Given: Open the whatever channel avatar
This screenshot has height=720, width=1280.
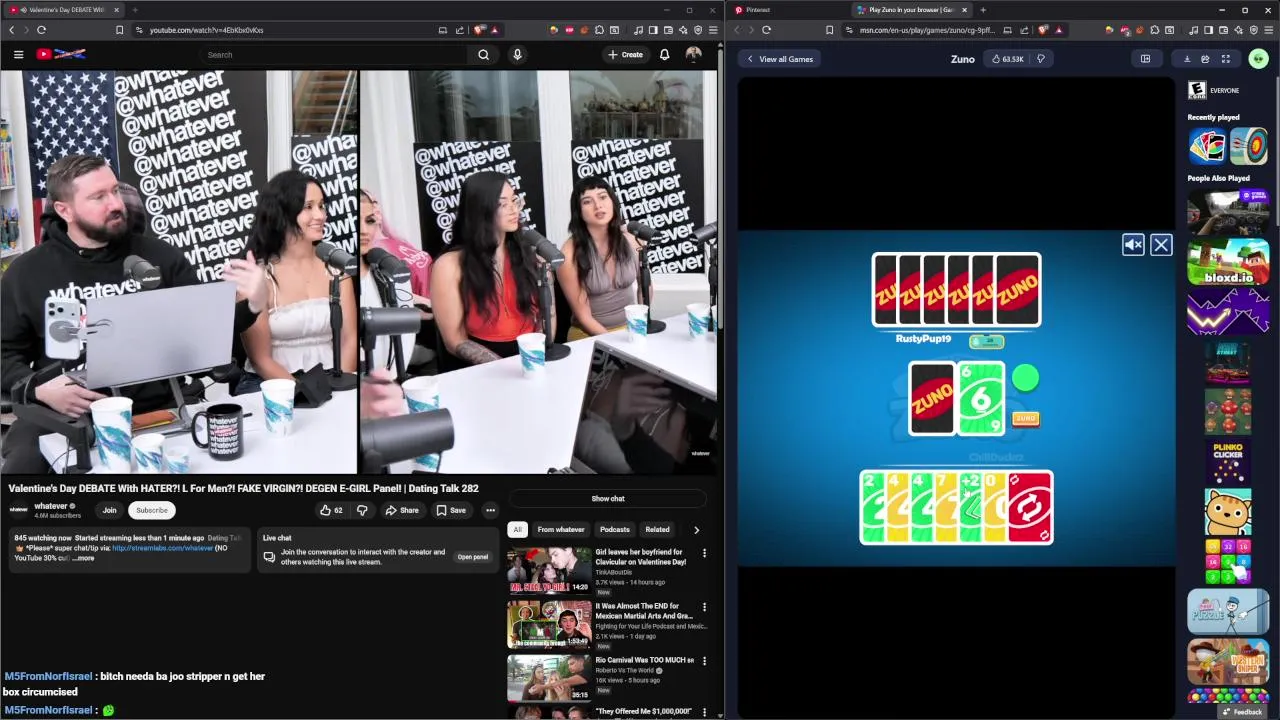Looking at the screenshot, I should (x=19, y=510).
